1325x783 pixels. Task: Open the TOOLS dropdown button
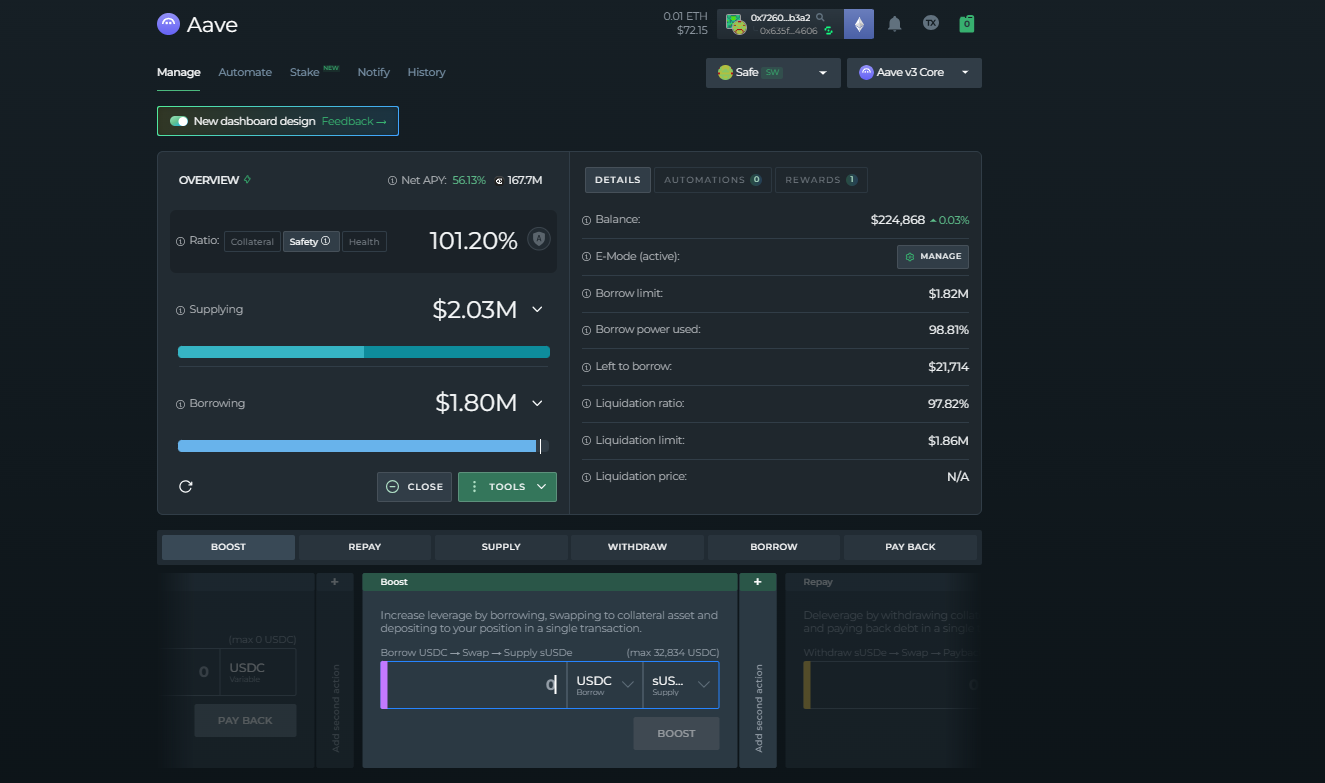pos(507,487)
